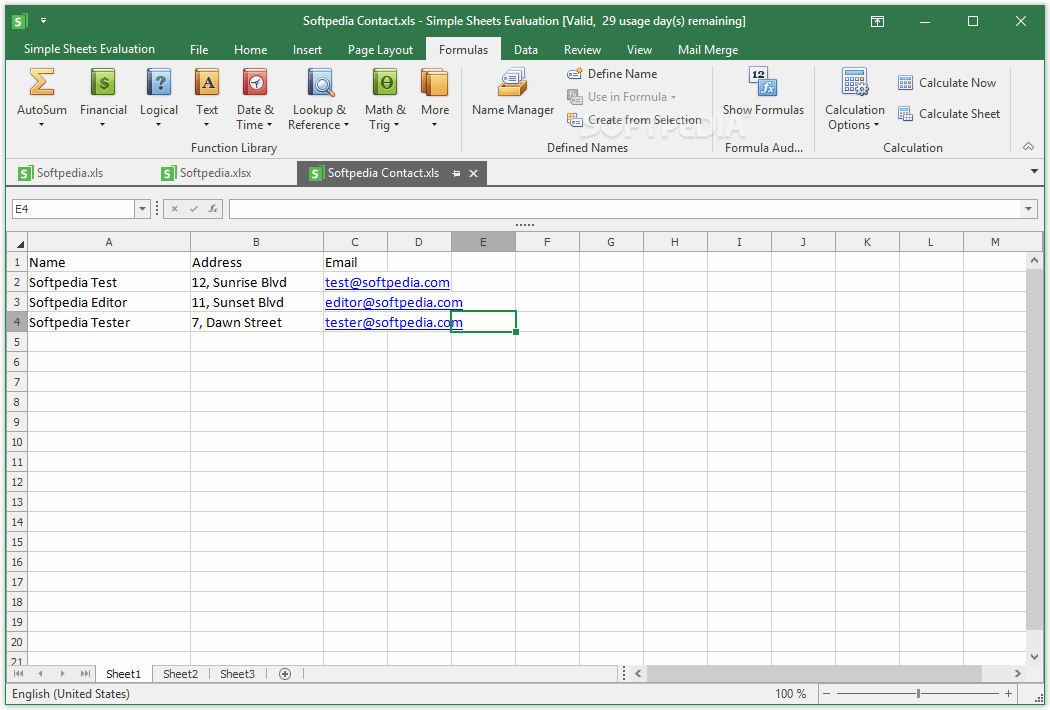Open Financial functions library
Viewport: 1050px width, 710px height.
(x=103, y=98)
